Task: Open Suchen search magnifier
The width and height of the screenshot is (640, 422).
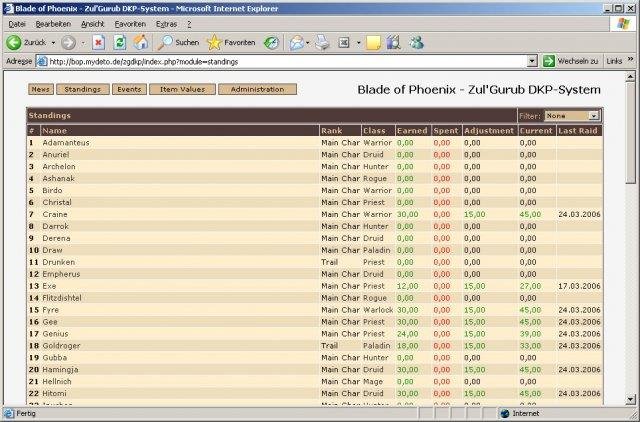Action: point(167,43)
